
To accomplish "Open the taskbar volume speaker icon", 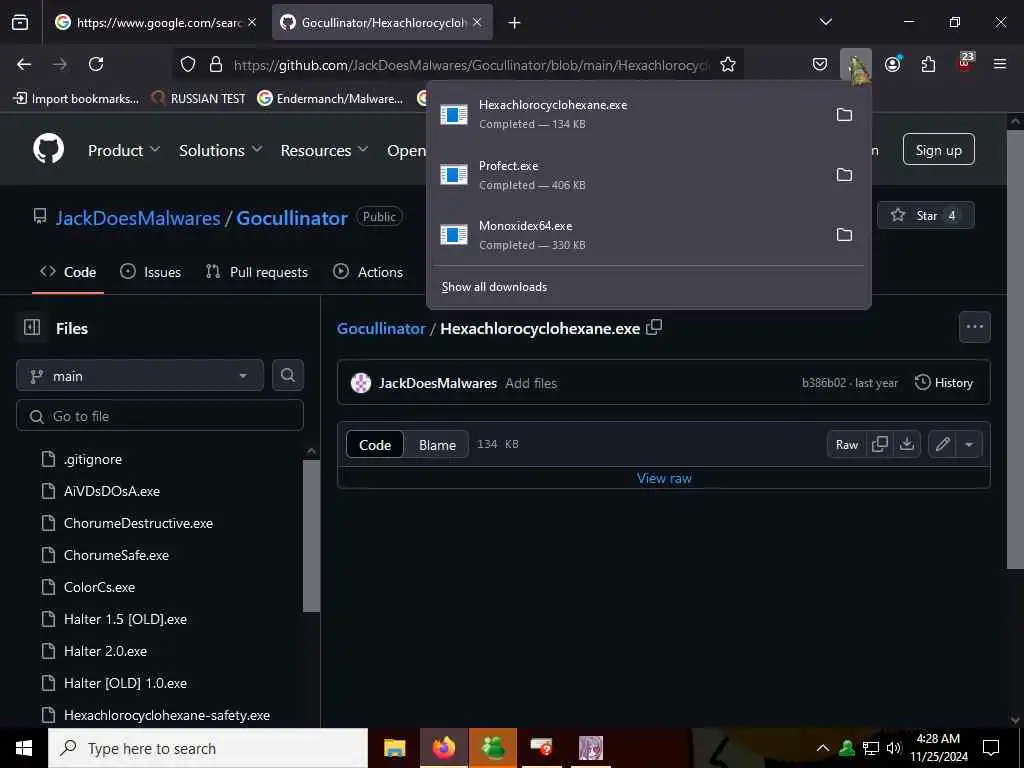I will tap(894, 748).
